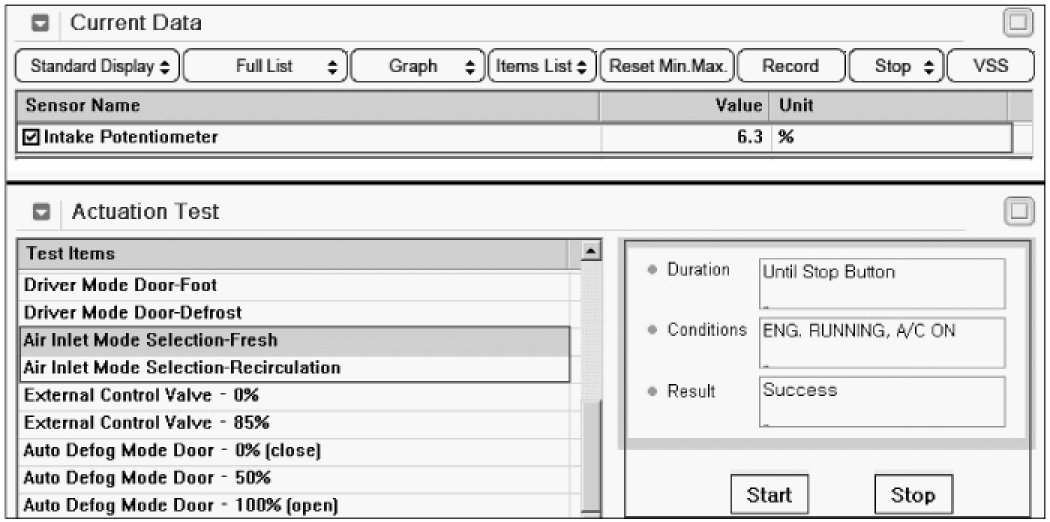1050x522 pixels.
Task: Choose External Control Valve - 85% test
Action: click(x=146, y=422)
